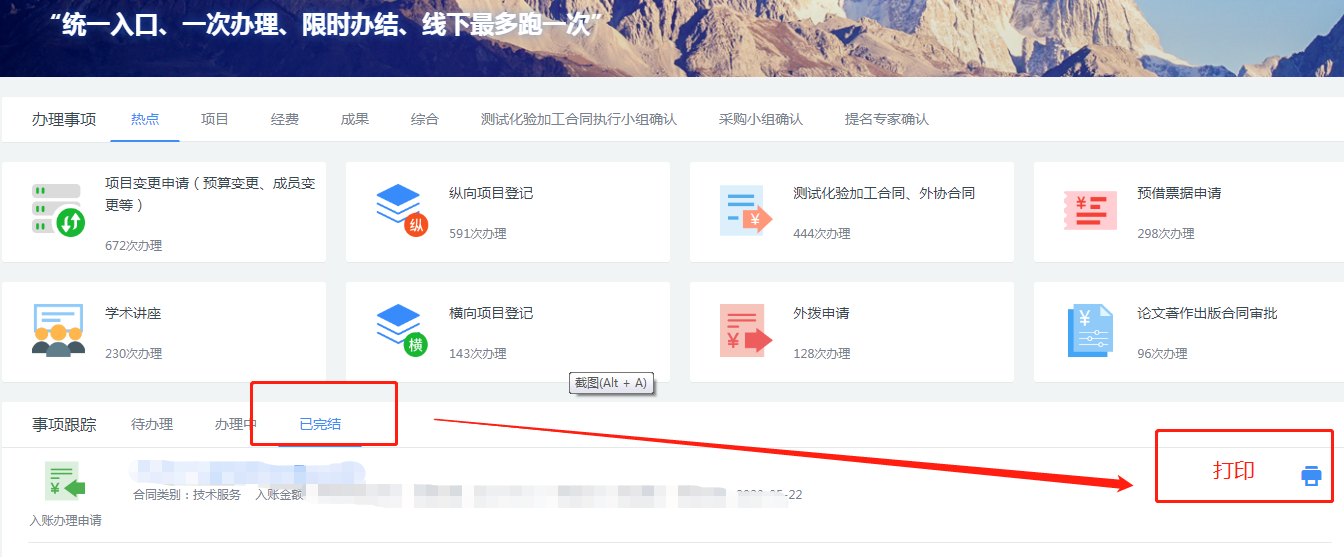Click the 预借票据申请 ticket icon
This screenshot has width=1344, height=557.
coord(1089,210)
